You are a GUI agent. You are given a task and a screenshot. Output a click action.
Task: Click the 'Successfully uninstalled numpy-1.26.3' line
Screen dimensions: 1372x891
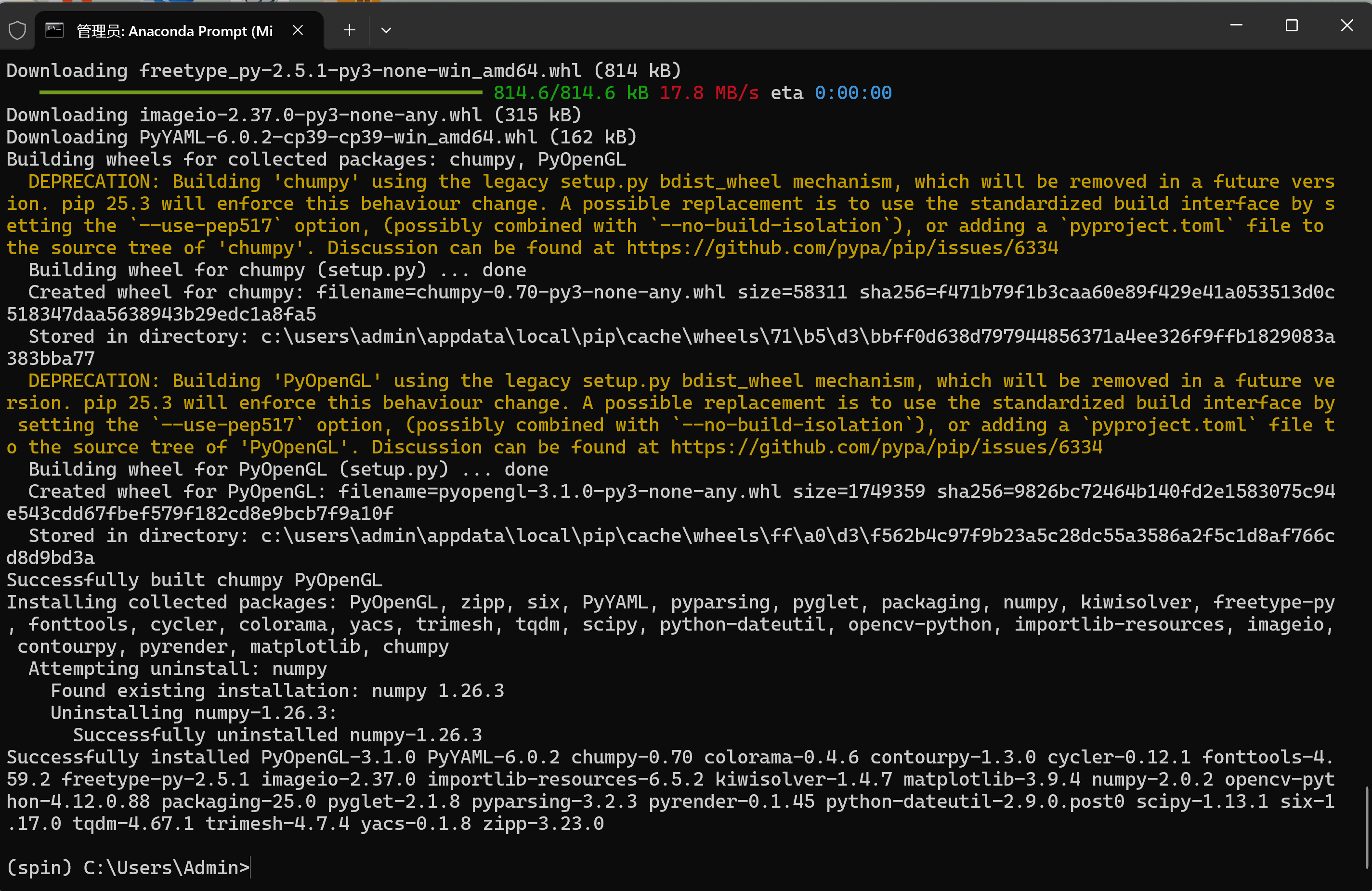point(277,735)
